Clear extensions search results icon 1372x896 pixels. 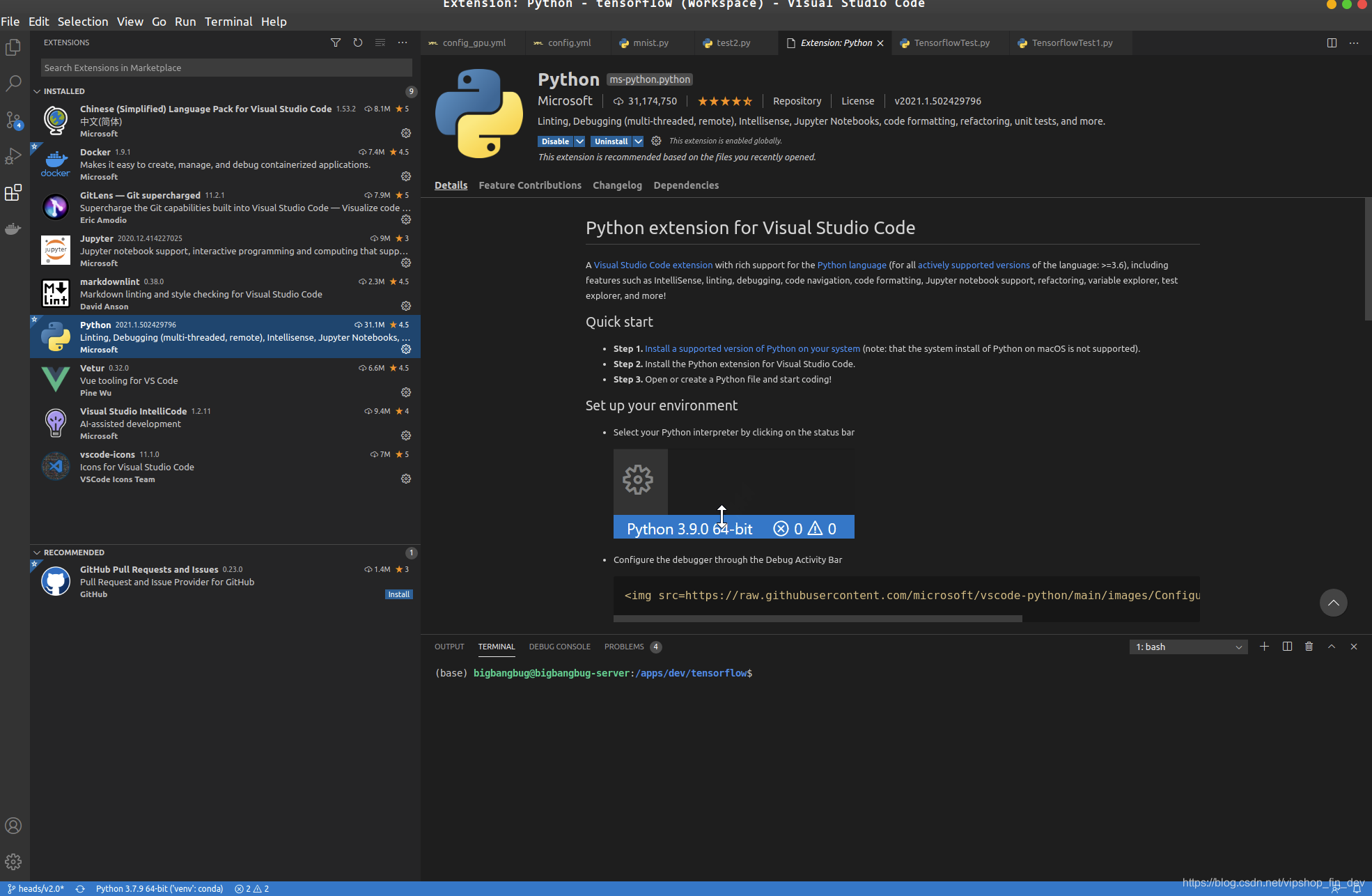click(x=380, y=43)
